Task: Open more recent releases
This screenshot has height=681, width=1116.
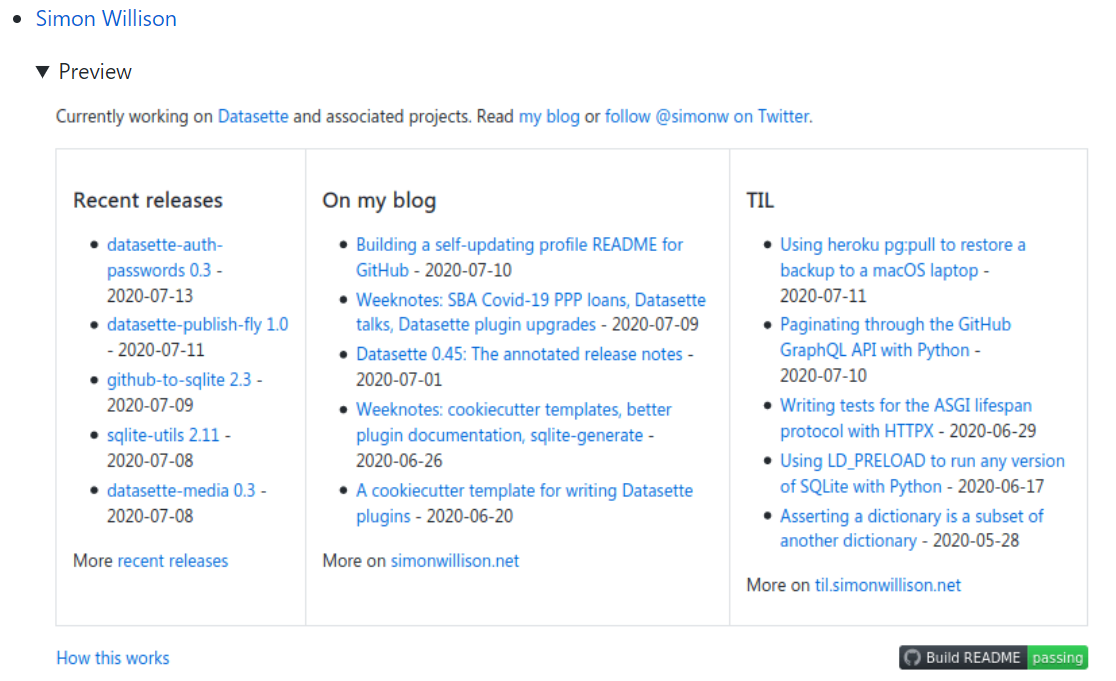Action: 172,561
